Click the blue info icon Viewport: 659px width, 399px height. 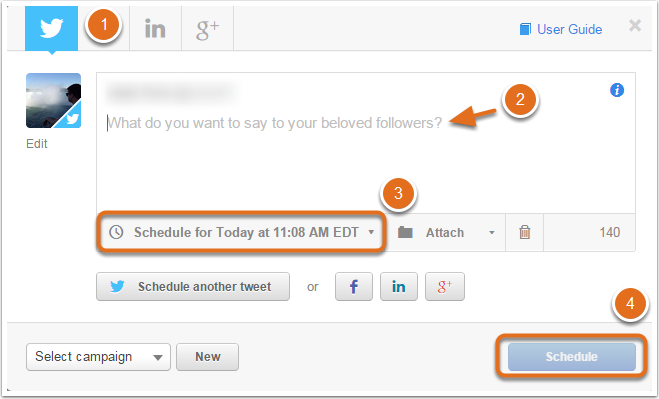pos(617,90)
